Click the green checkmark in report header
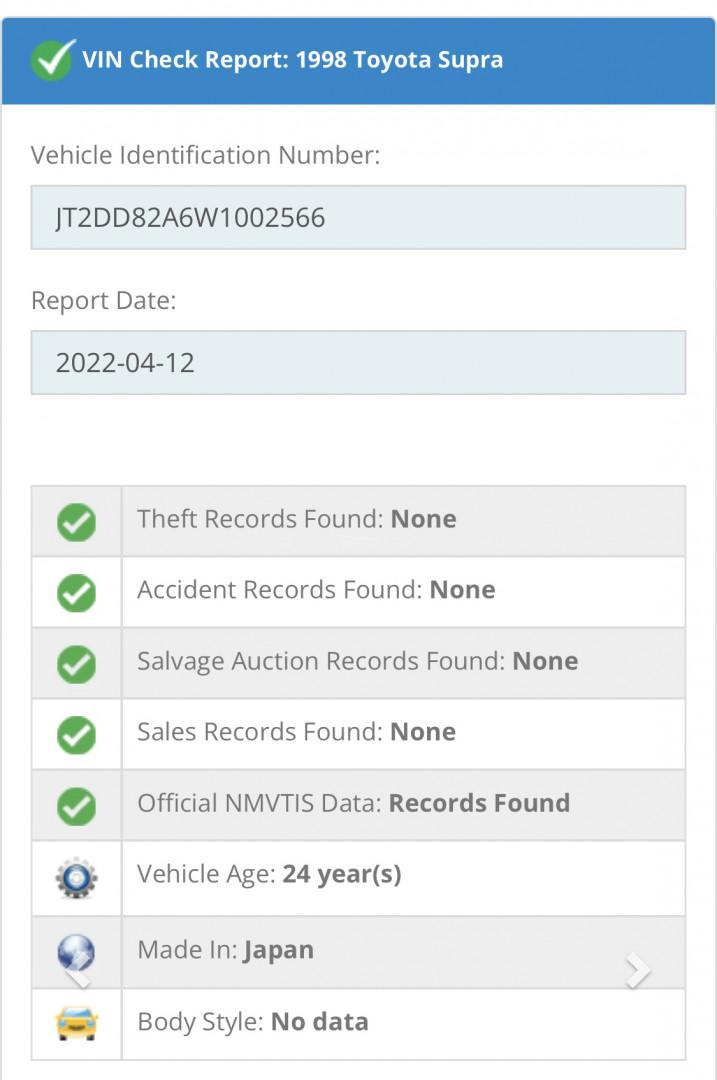The height and width of the screenshot is (1080, 717). point(53,59)
